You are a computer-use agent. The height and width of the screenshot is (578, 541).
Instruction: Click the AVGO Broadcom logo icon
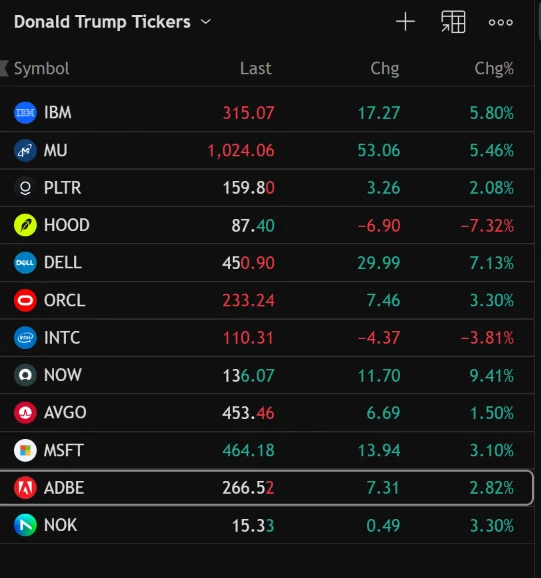[25, 413]
